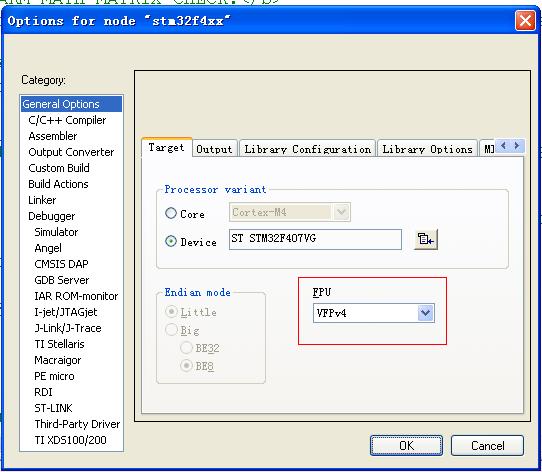Open the Library Configuration tab
The height and width of the screenshot is (472, 542).
click(x=307, y=149)
